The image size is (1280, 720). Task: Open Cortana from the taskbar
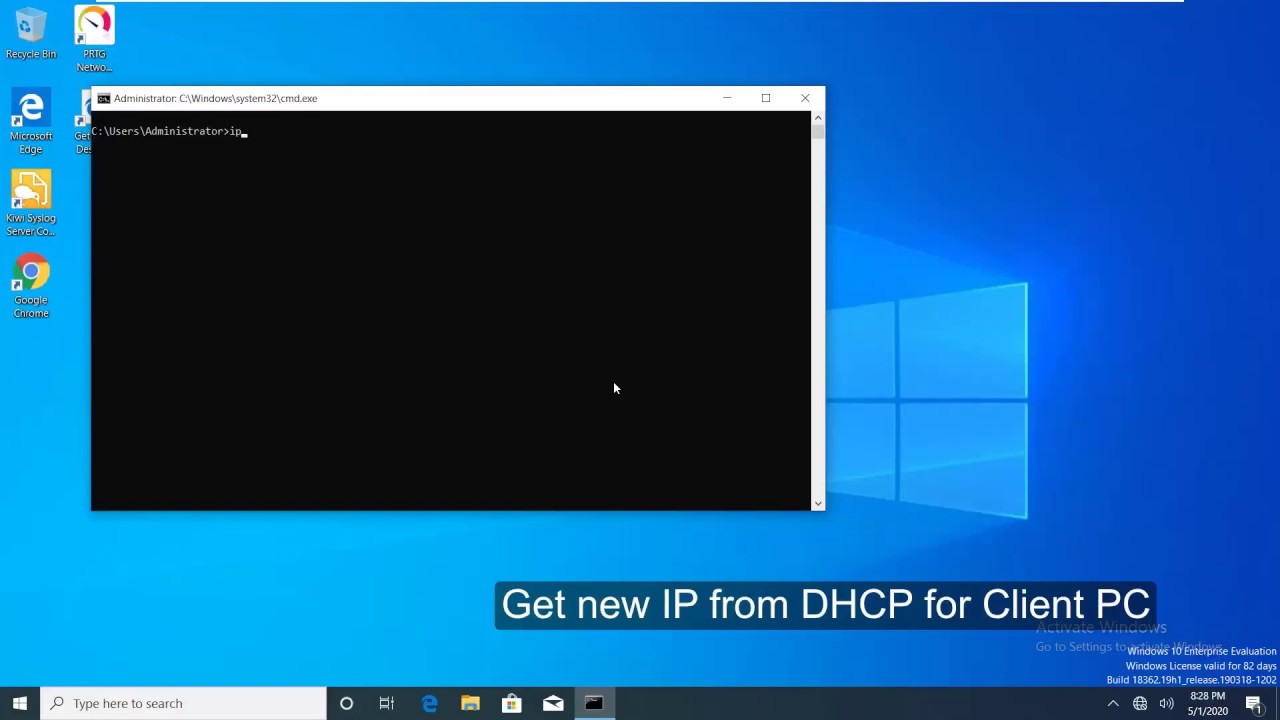346,703
